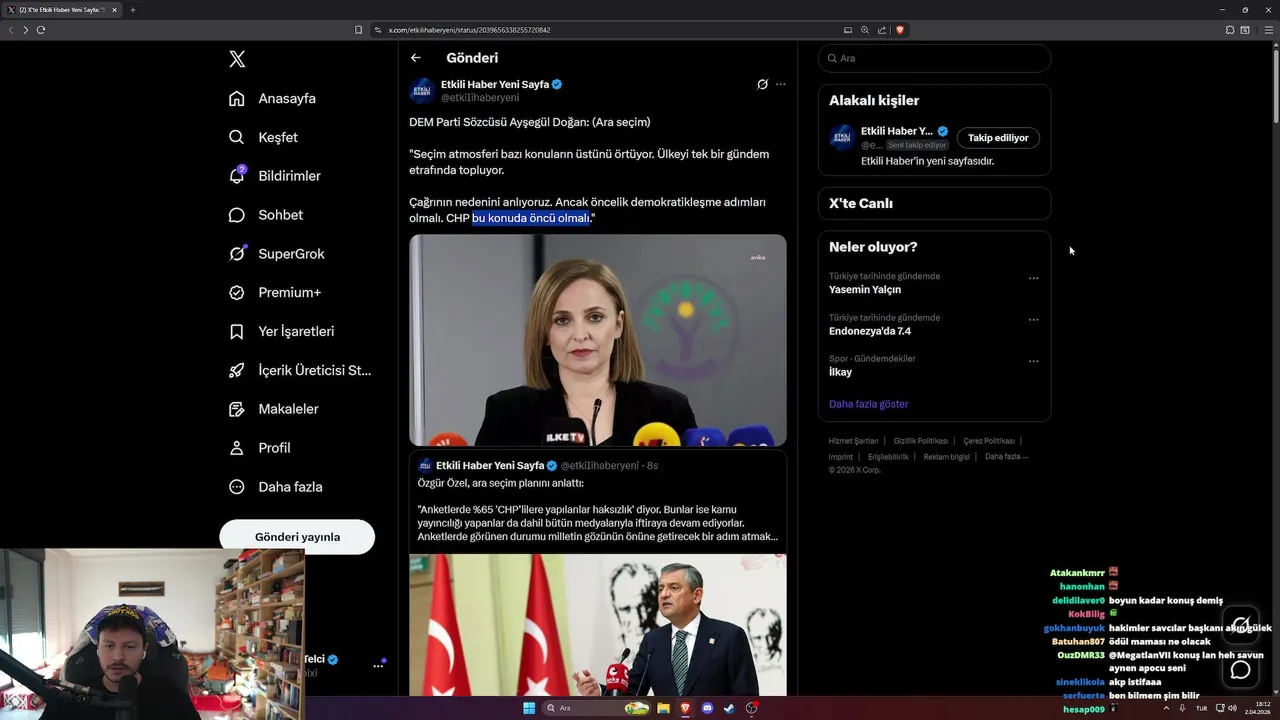The image size is (1280, 720).
Task: Open the quoted post's Özgür Özel image
Action: point(598,625)
